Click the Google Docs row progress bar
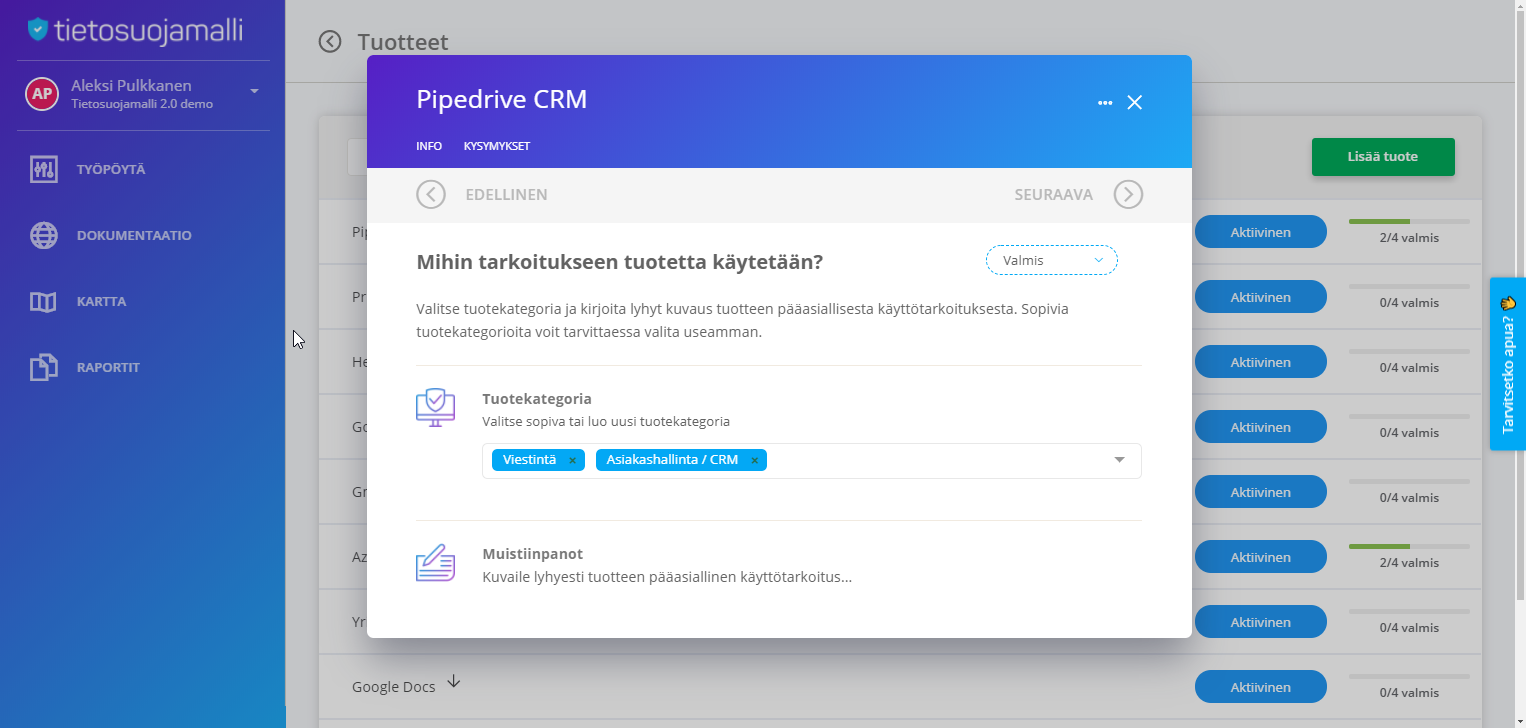Screen dimensions: 1526x728 pos(1409,676)
